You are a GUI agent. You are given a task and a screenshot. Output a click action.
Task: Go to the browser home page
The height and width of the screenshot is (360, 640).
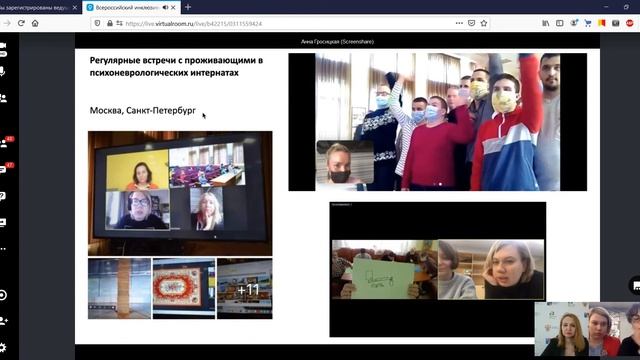(x=35, y=23)
